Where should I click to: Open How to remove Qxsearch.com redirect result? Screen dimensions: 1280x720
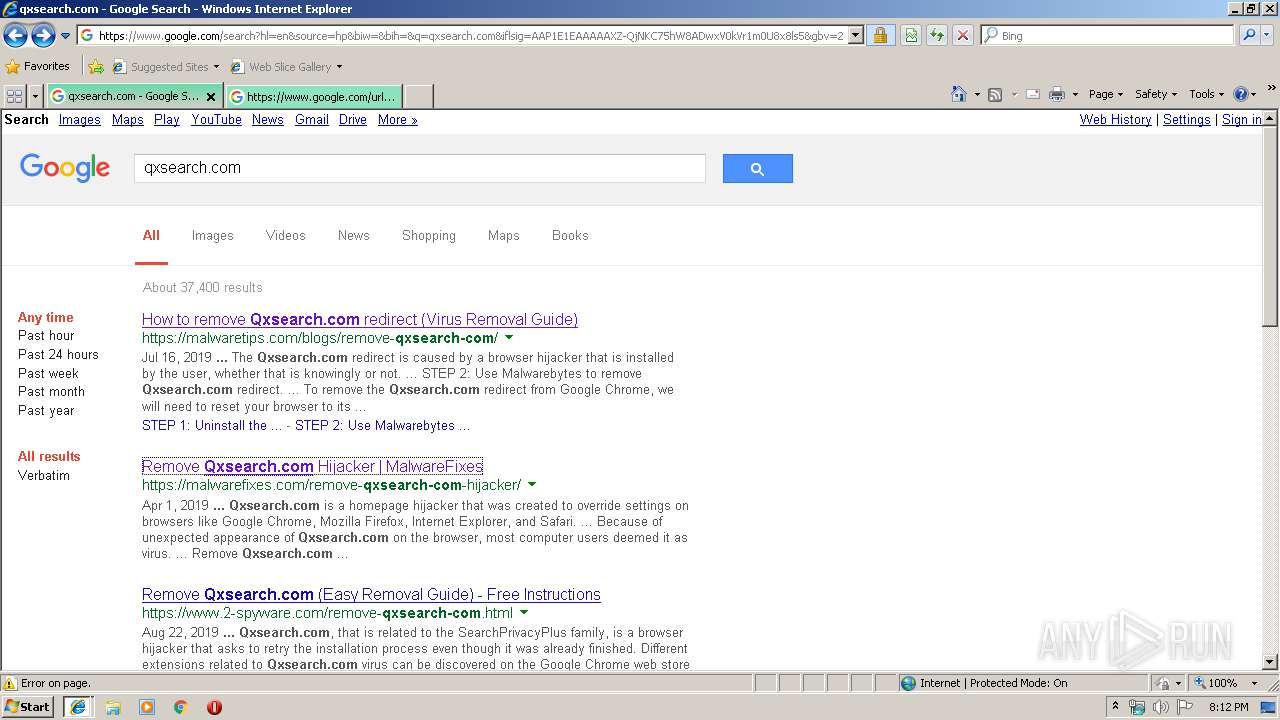click(360, 320)
